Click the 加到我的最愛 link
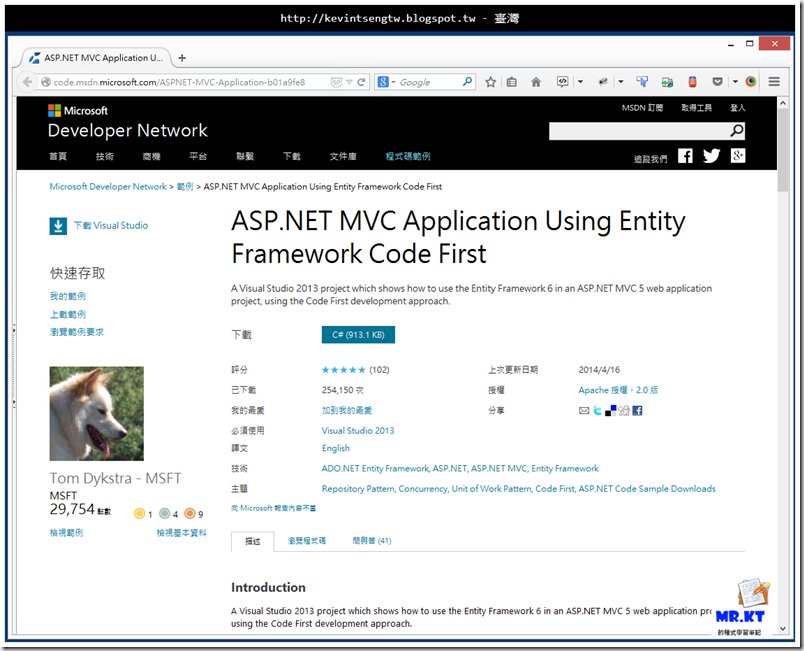The image size is (804, 651). coord(347,411)
